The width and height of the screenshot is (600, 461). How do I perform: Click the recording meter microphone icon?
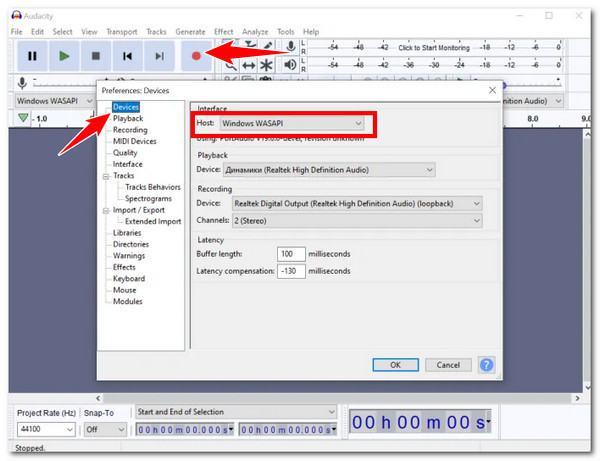point(291,46)
